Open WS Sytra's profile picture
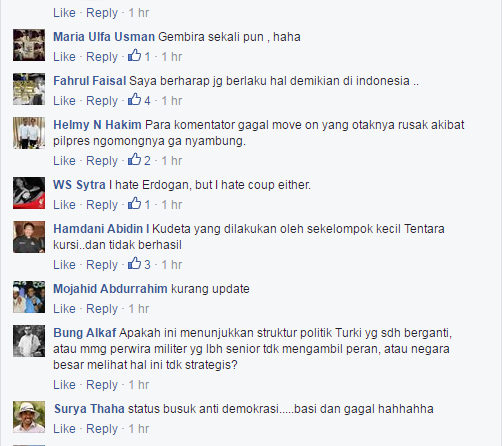Viewport: 502px width, 446px height. click(29, 193)
